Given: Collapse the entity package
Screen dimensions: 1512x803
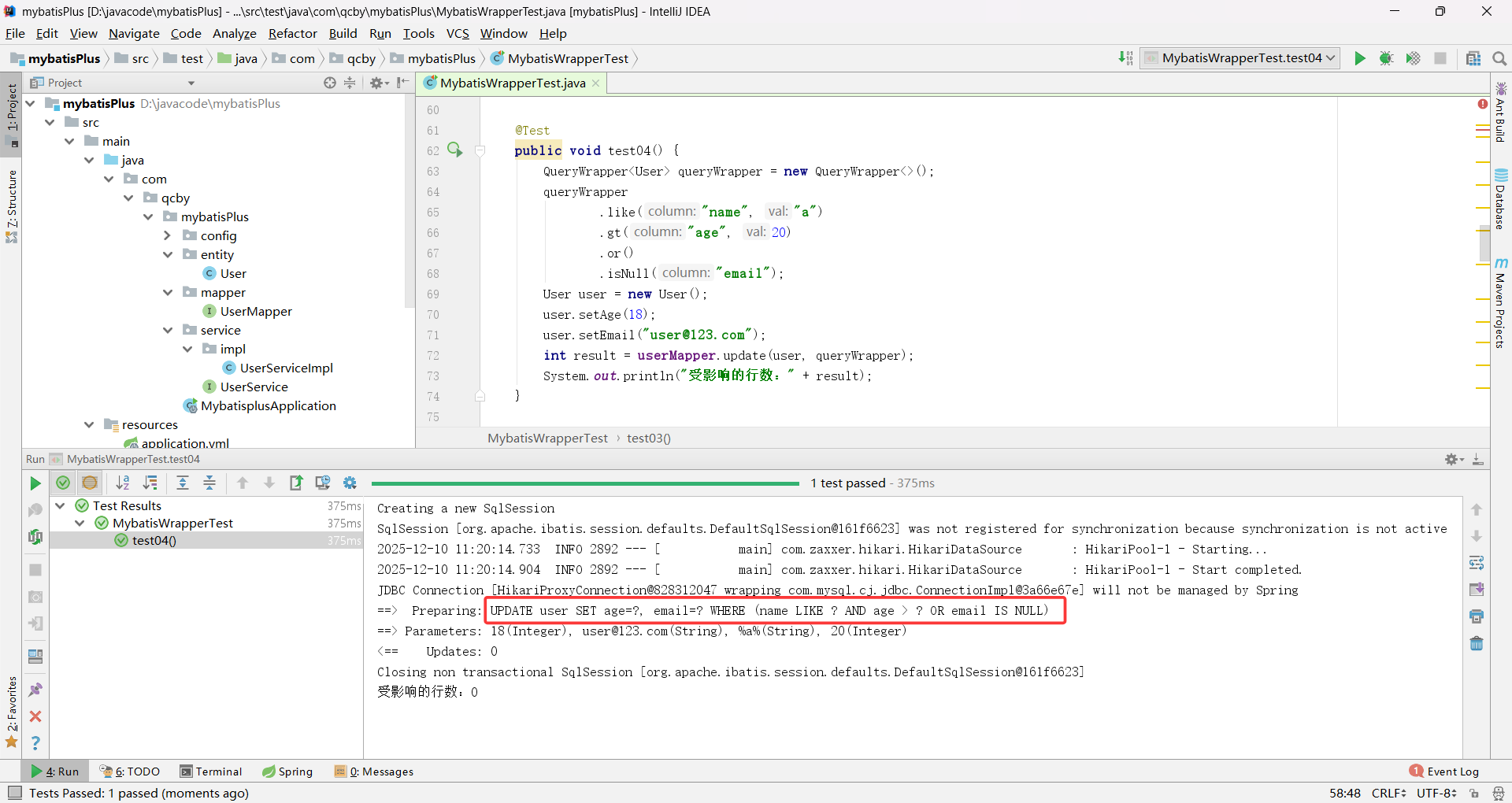Looking at the screenshot, I should point(167,254).
